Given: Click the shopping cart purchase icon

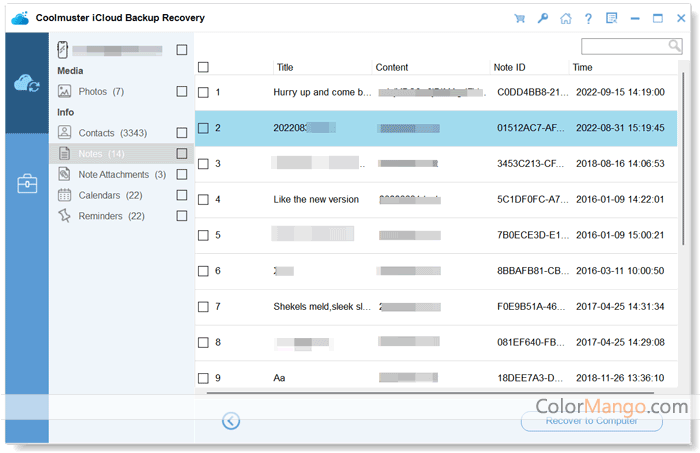Looking at the screenshot, I should (x=519, y=18).
